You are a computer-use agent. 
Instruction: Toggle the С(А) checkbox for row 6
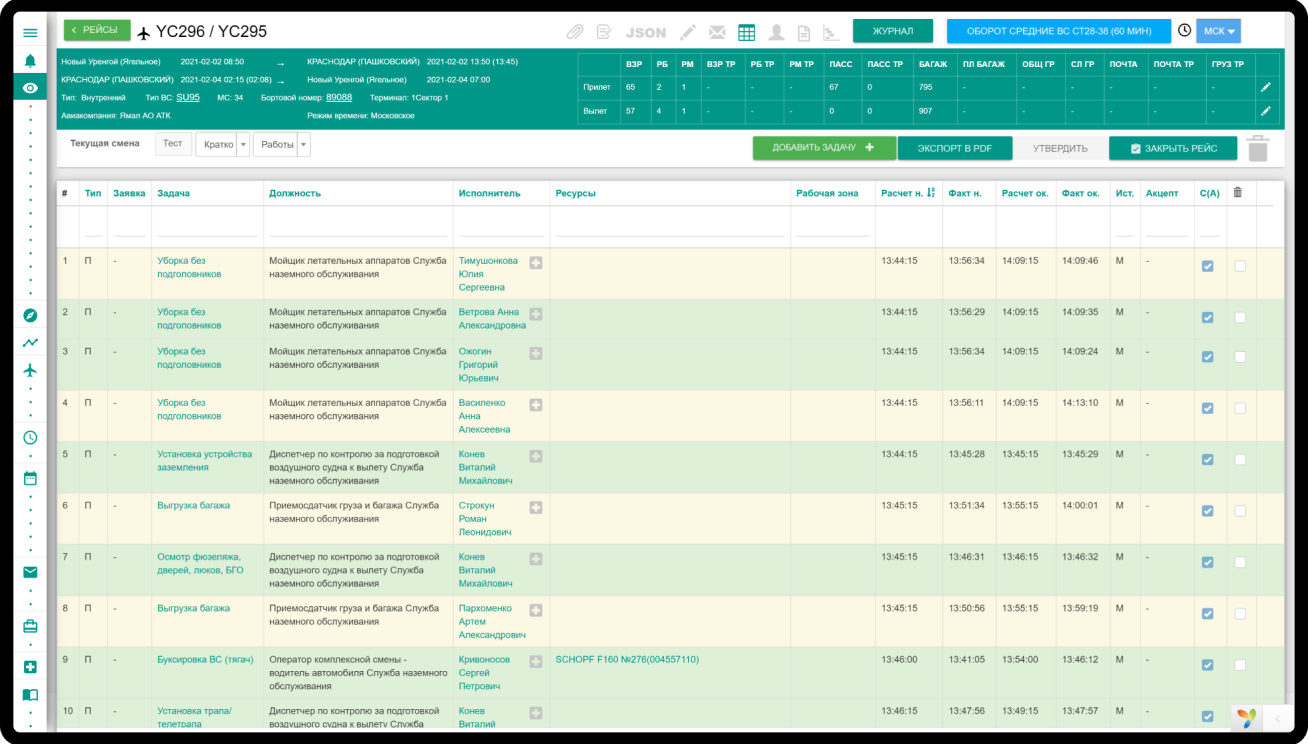point(1207,511)
